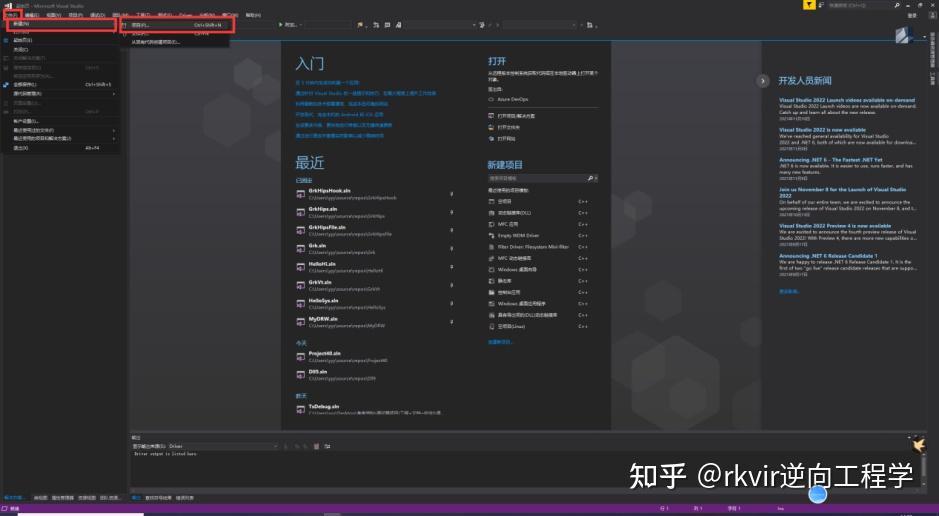Click the open project/solution icon under 打开
Screen dimensions: 939x516
pos(491,116)
